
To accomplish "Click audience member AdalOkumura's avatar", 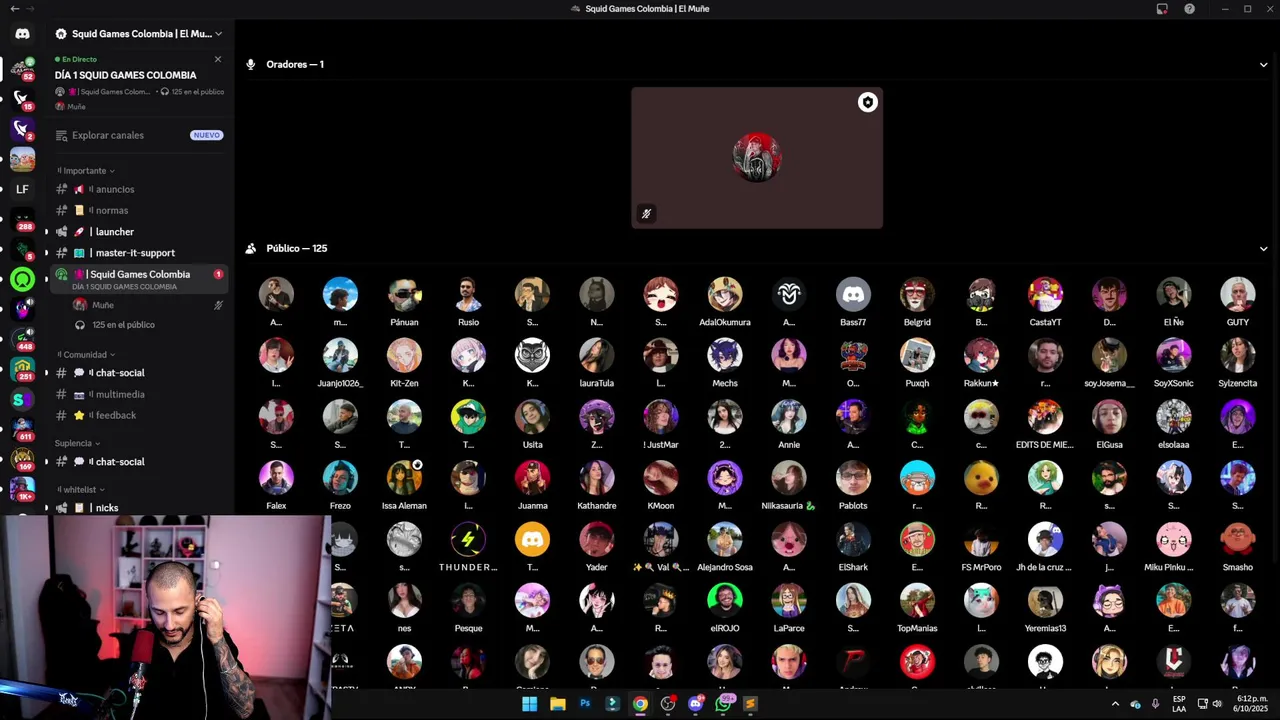I will coord(725,294).
